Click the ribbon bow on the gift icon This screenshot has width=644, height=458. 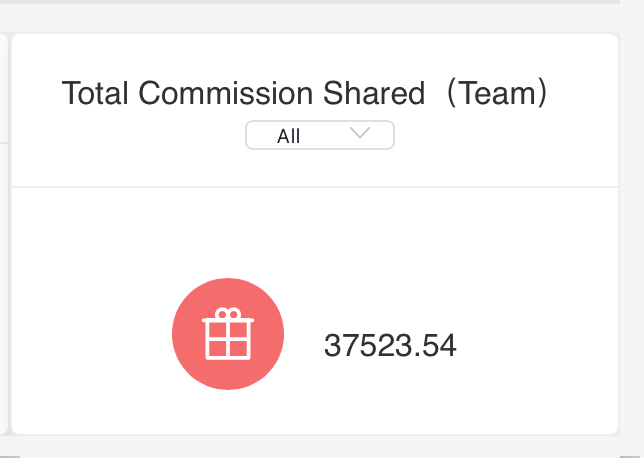228,314
